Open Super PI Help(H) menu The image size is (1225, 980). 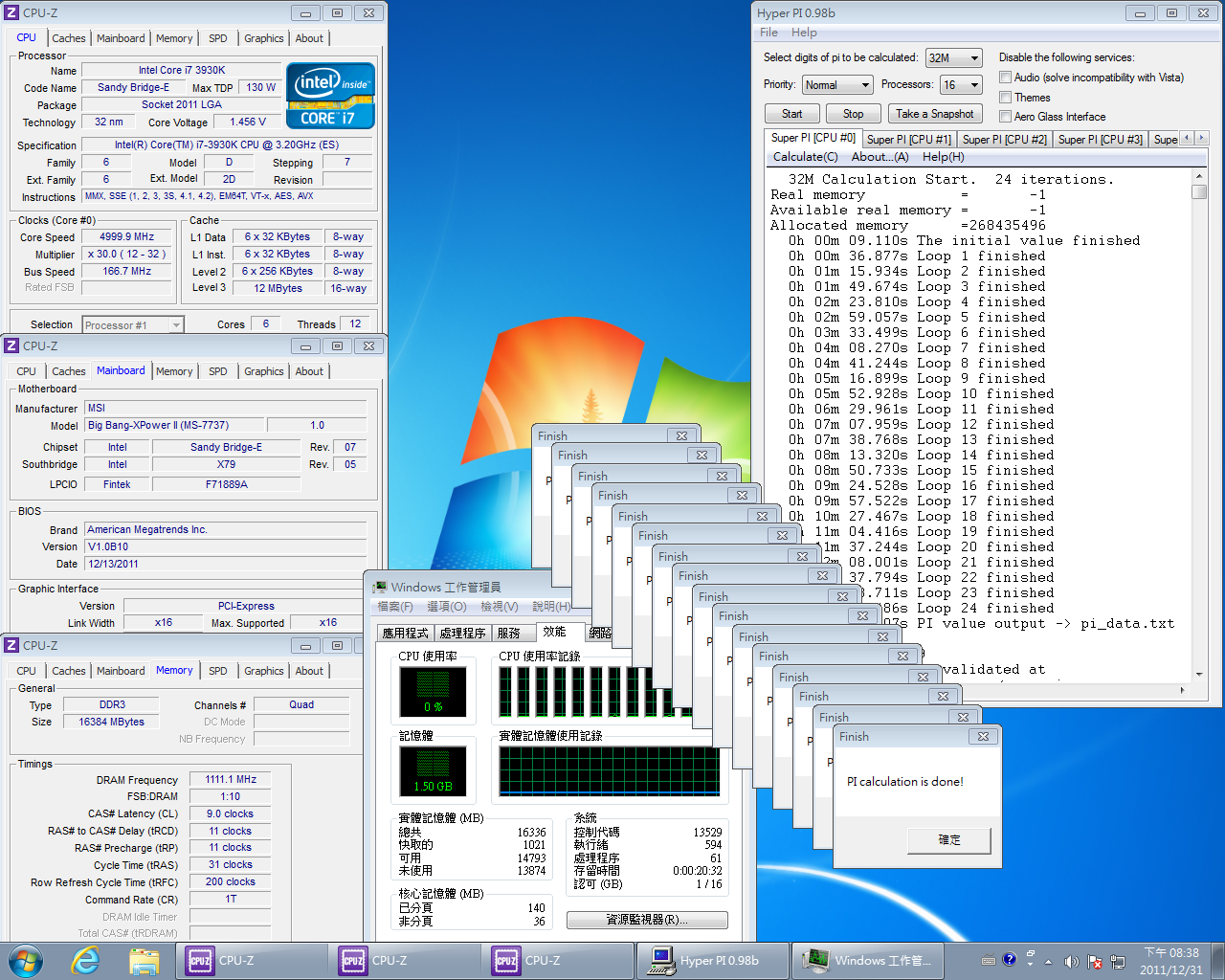[943, 157]
